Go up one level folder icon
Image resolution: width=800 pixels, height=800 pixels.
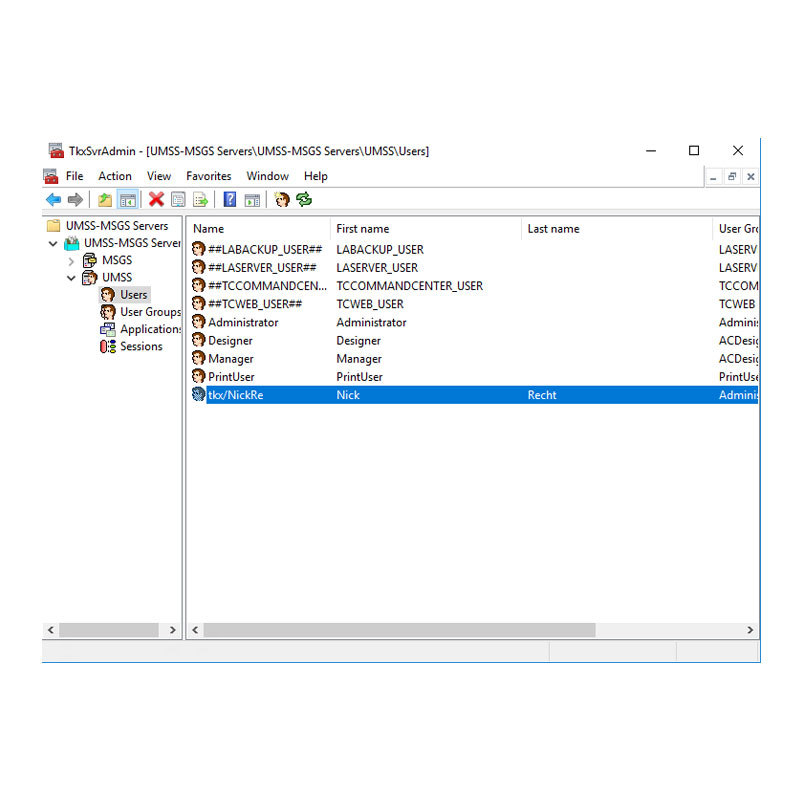pyautogui.click(x=105, y=199)
